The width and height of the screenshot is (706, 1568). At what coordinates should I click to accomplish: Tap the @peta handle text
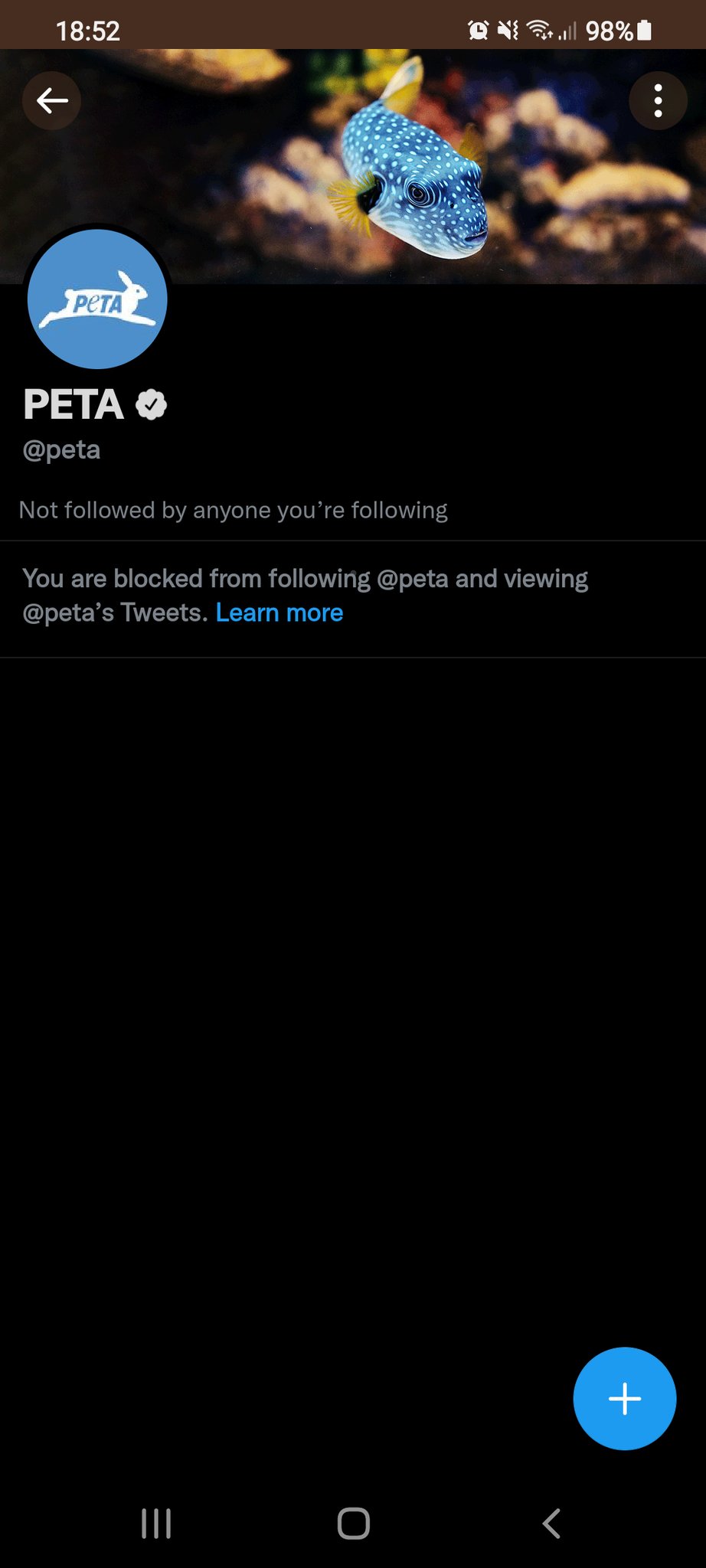pos(61,449)
